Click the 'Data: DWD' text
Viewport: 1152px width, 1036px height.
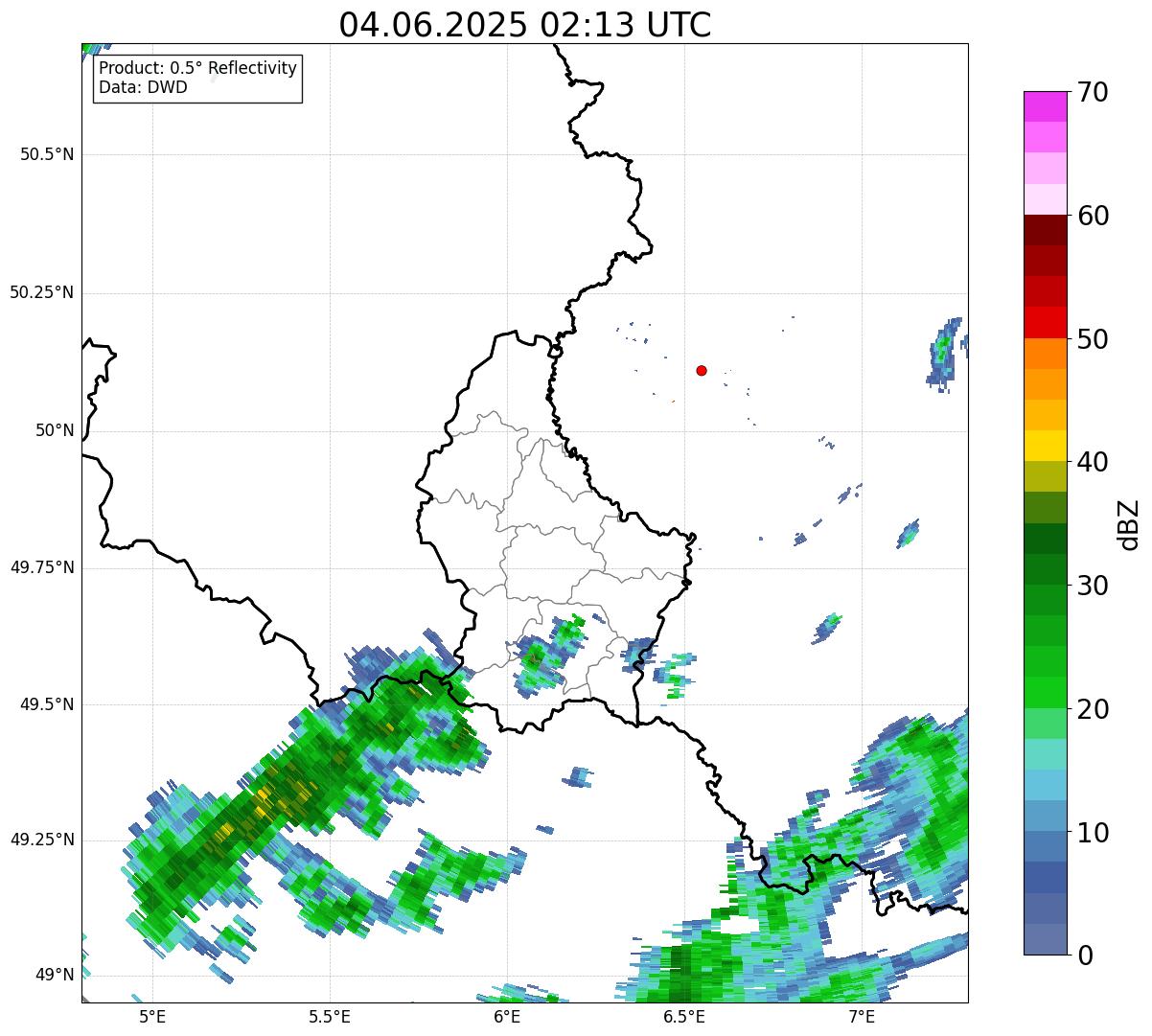[143, 87]
